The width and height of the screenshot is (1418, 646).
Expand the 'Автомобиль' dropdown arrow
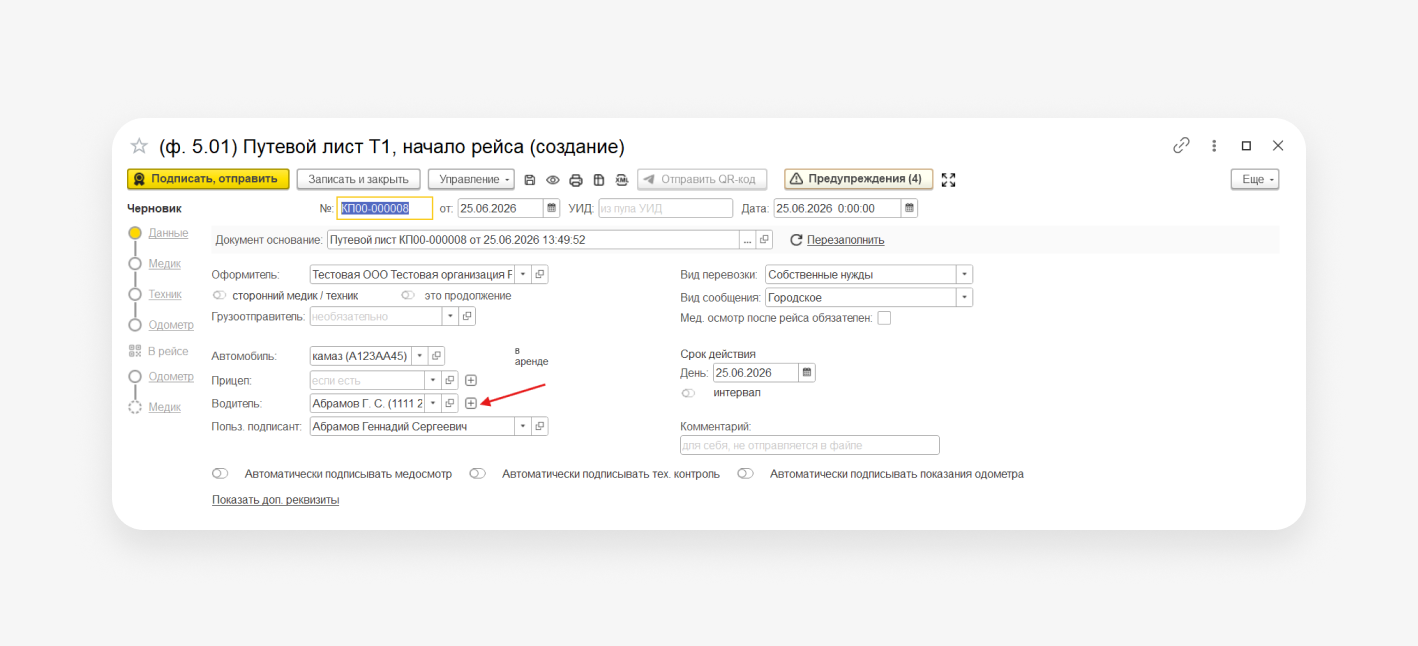(419, 356)
